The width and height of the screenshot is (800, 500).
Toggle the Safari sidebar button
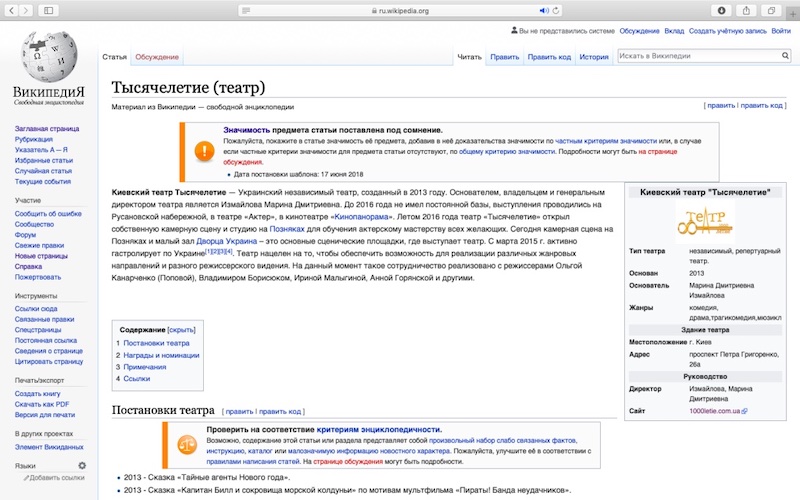pyautogui.click(x=48, y=10)
